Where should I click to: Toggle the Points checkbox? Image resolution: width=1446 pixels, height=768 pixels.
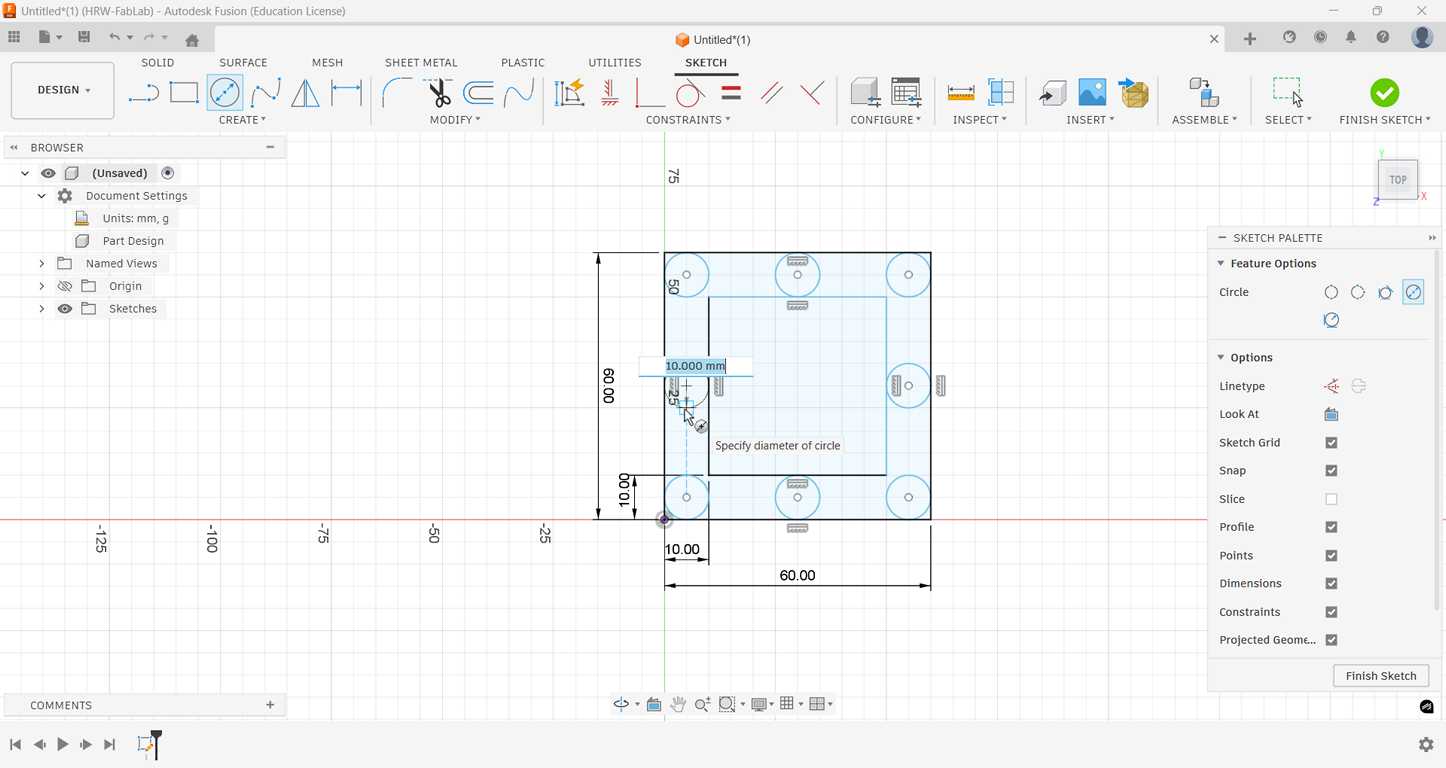point(1331,555)
